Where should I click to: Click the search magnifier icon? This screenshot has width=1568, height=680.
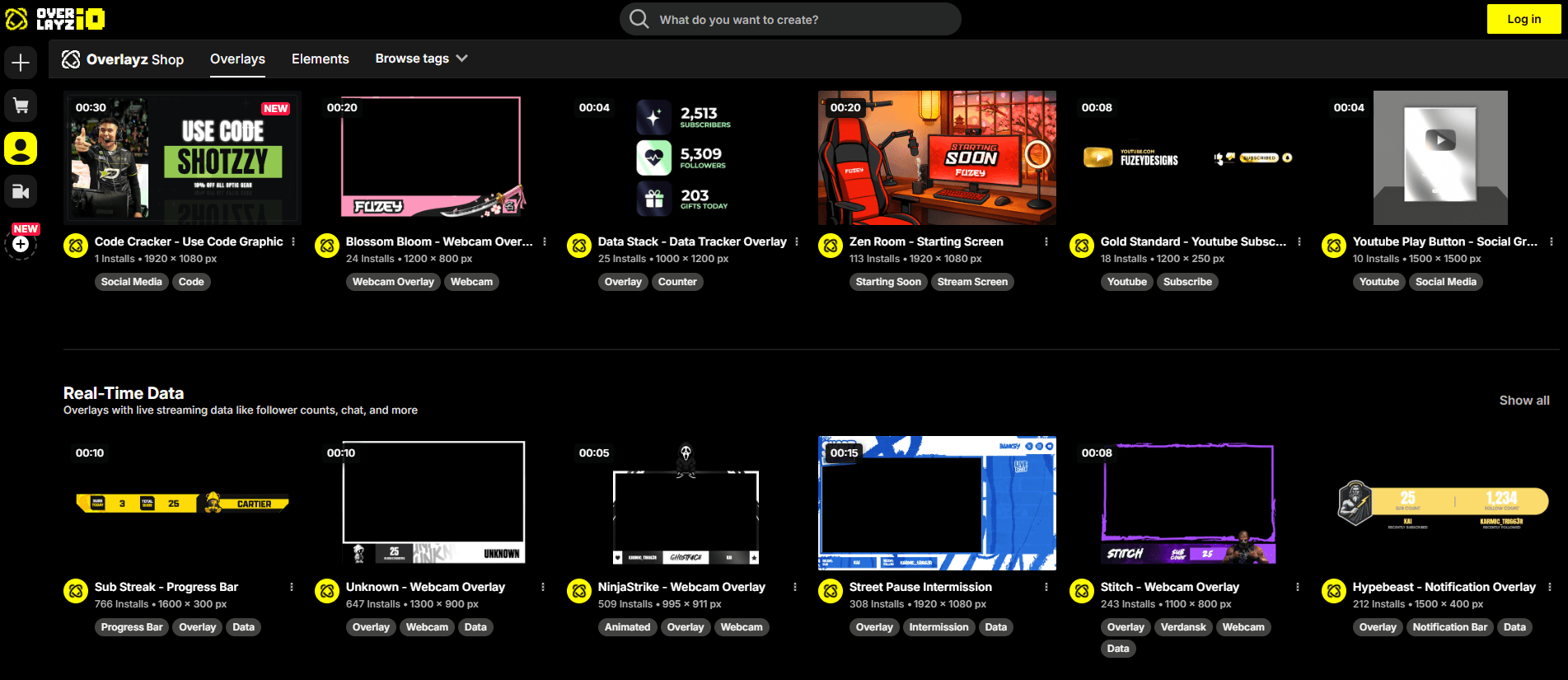pos(639,19)
